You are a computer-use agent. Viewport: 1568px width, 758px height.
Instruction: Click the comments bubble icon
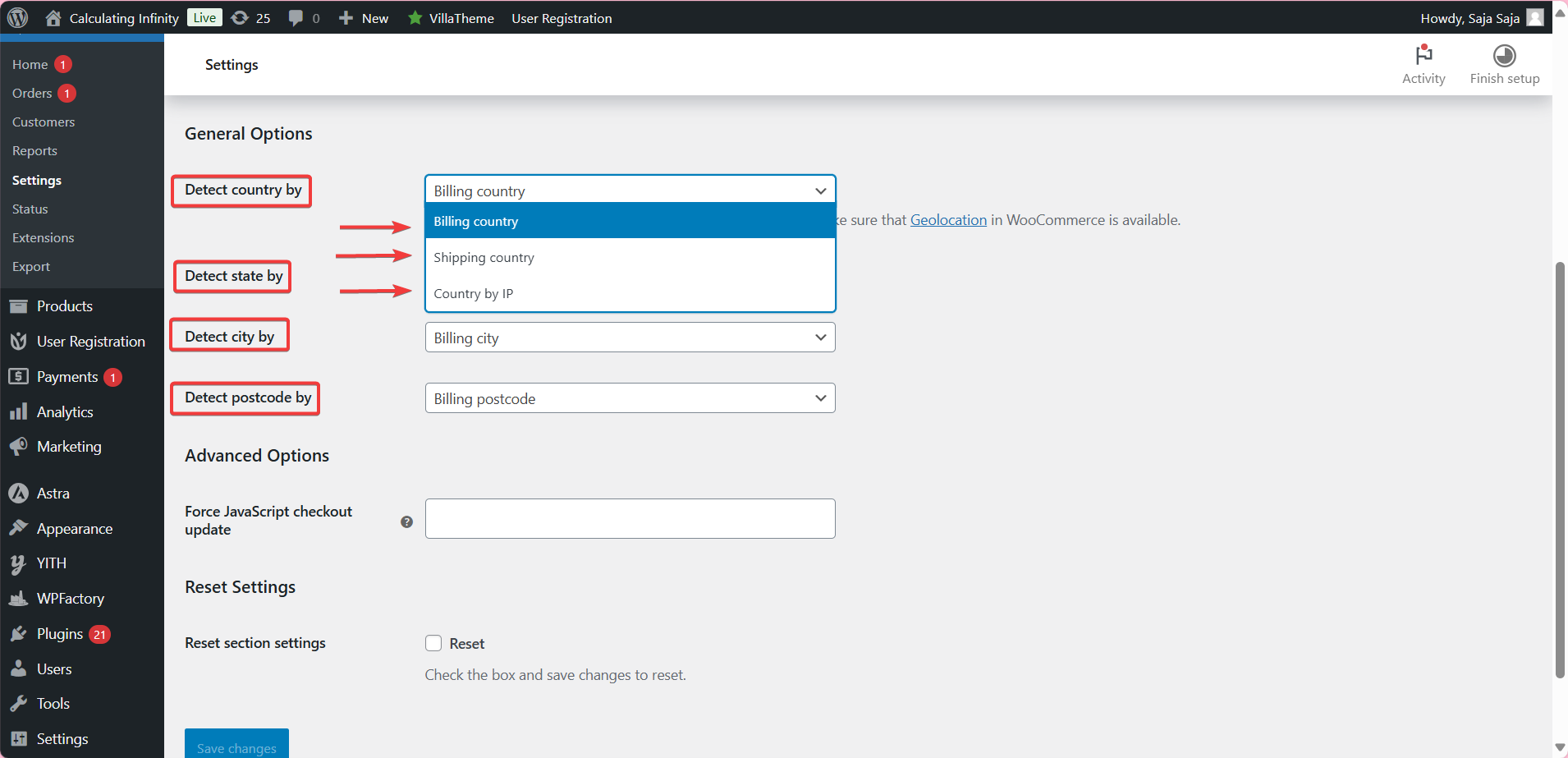click(296, 18)
